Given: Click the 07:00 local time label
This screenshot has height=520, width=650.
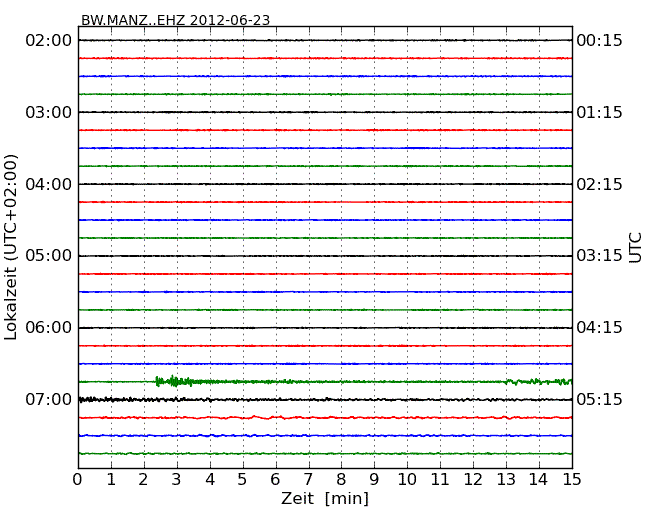Looking at the screenshot, I should (49, 400).
